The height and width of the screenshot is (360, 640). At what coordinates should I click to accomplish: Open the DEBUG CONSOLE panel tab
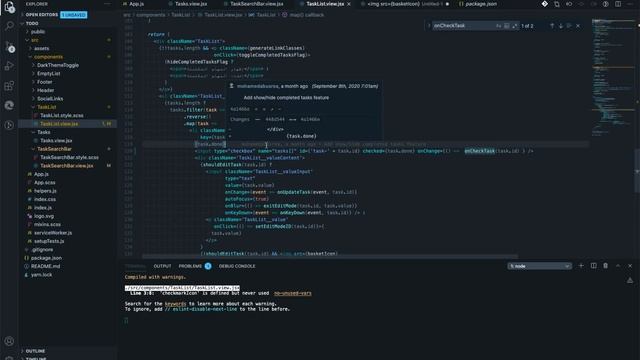point(237,266)
